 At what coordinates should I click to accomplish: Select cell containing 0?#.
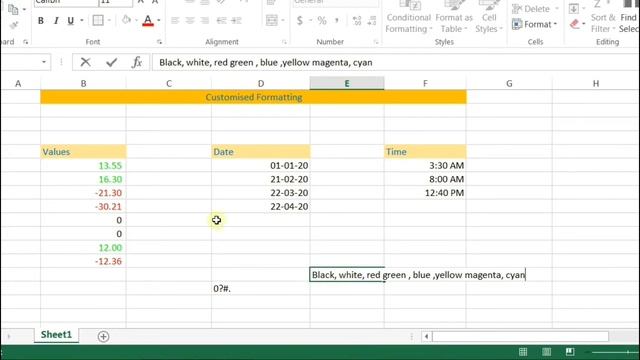[261, 289]
